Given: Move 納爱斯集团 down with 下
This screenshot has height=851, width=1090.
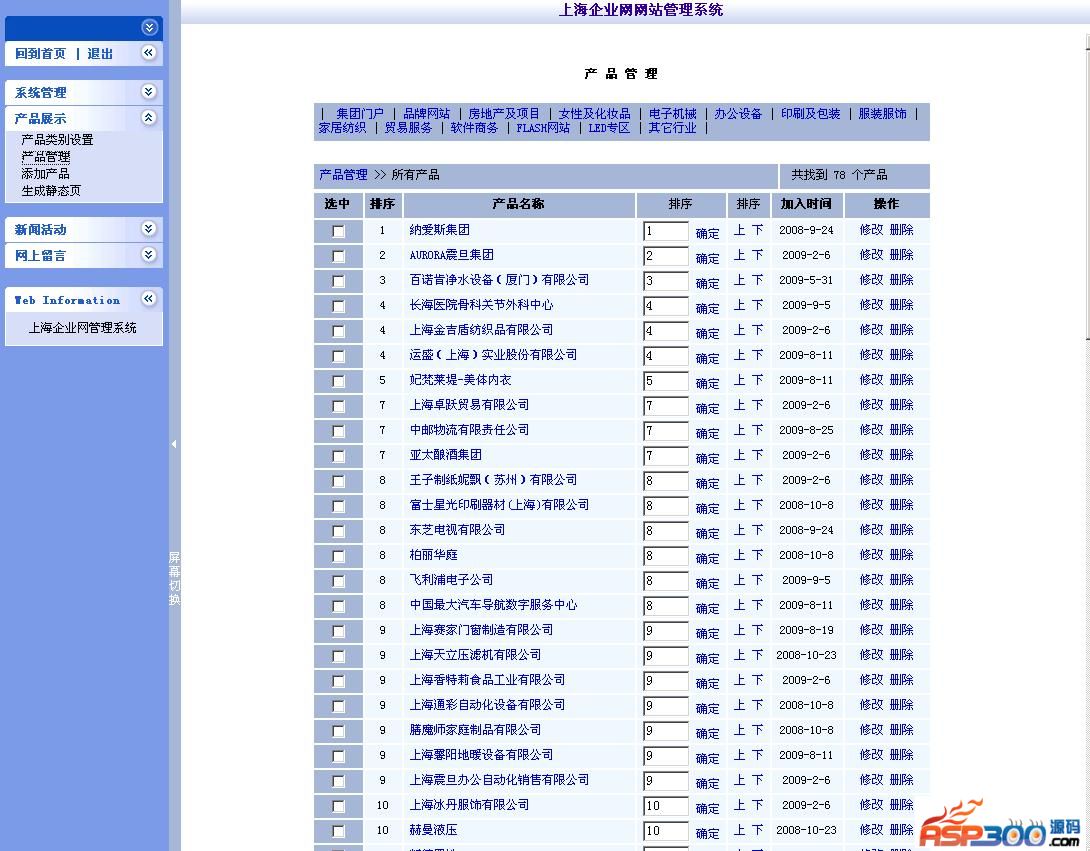Looking at the screenshot, I should click(757, 230).
